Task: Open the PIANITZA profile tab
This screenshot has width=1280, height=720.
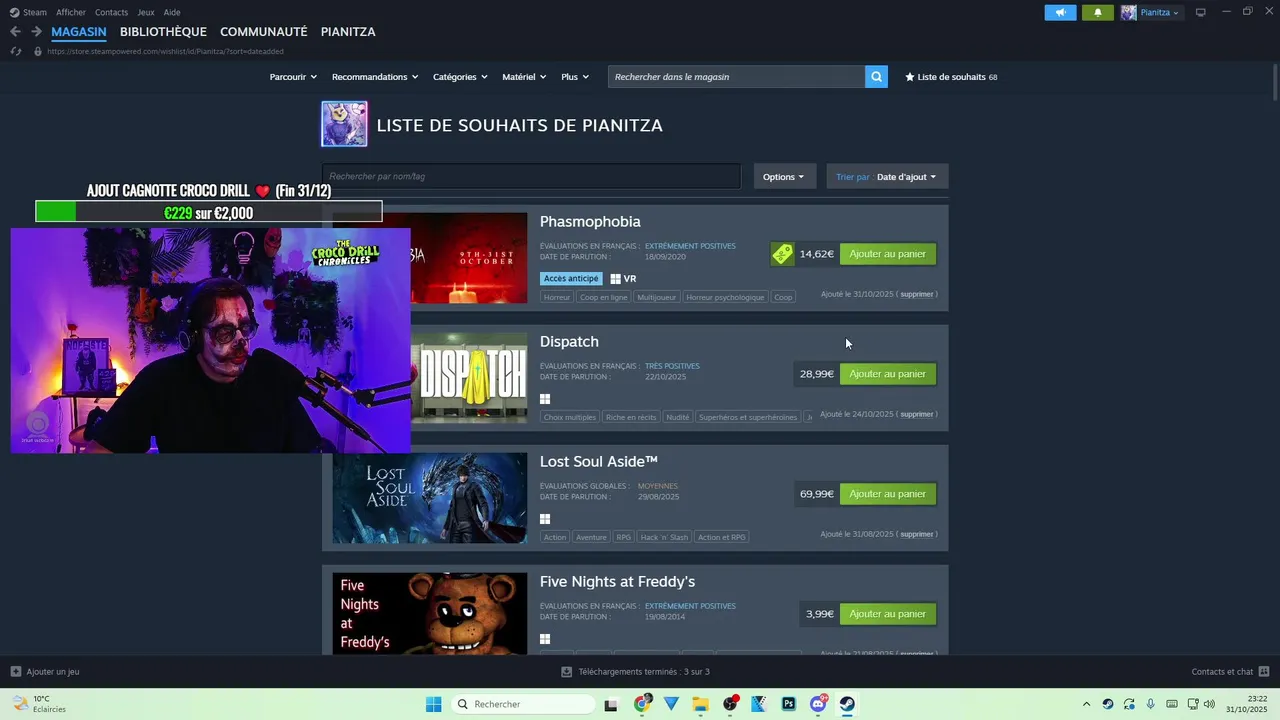Action: [x=348, y=32]
